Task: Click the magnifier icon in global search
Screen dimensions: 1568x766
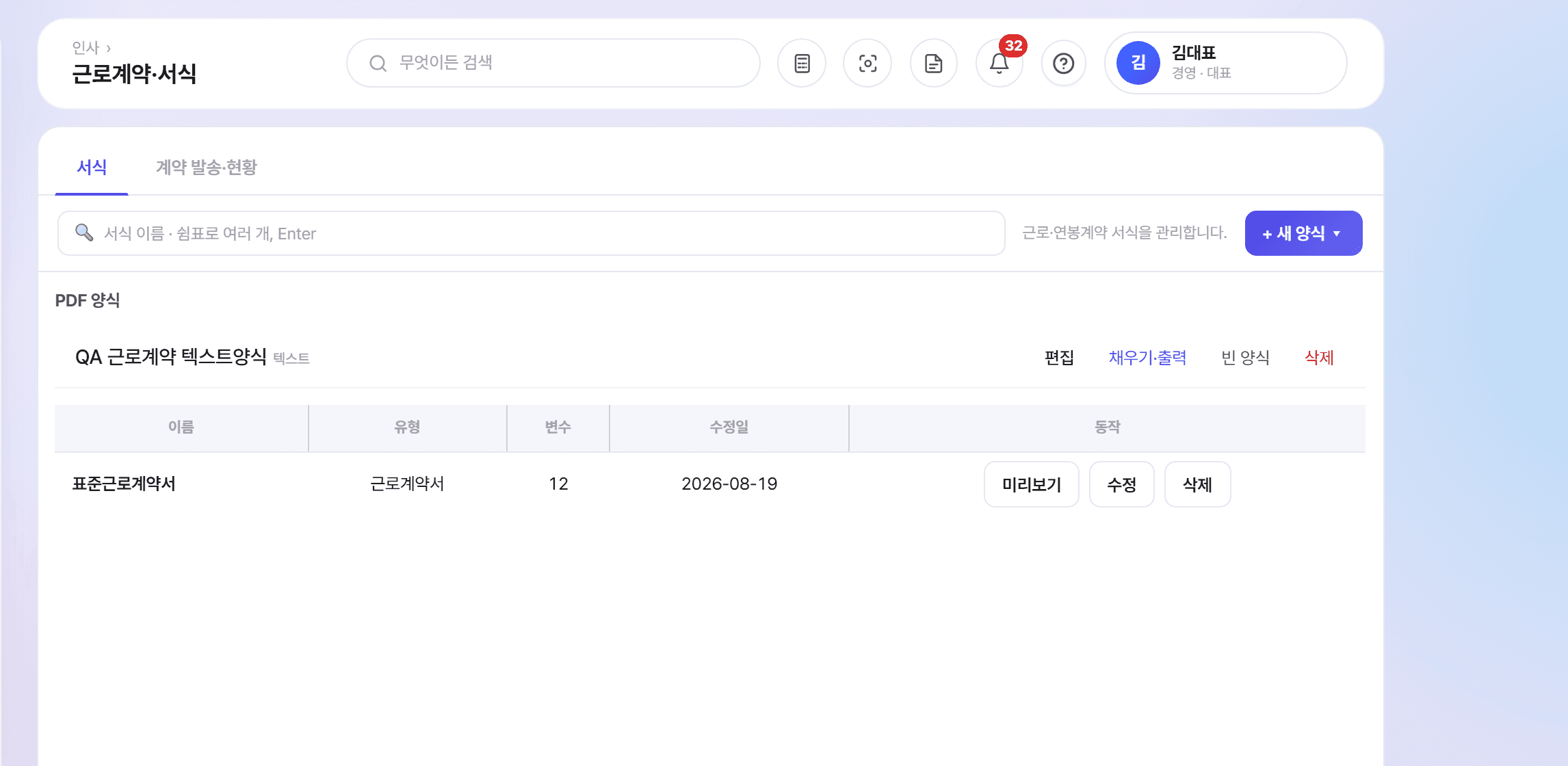Action: pyautogui.click(x=378, y=64)
